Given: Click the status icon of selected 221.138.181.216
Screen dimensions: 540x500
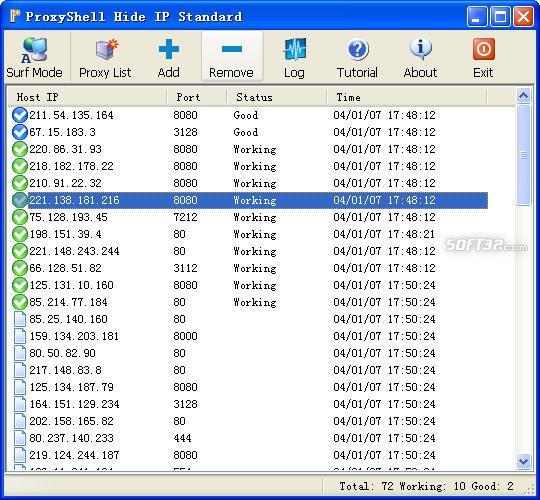Looking at the screenshot, I should [20, 200].
